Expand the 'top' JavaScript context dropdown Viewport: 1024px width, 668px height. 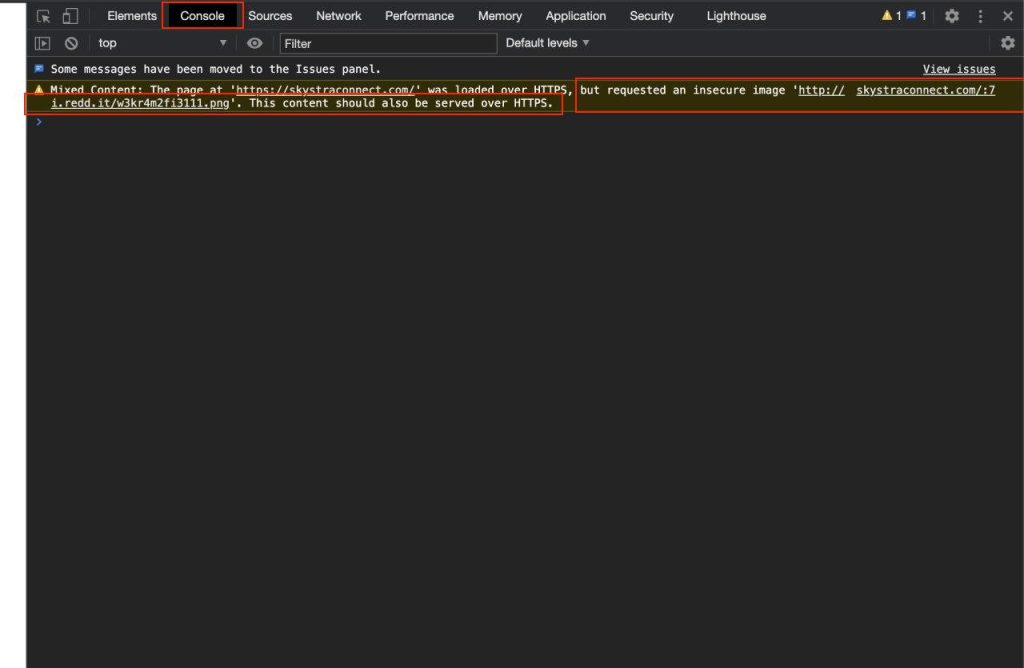pos(162,43)
